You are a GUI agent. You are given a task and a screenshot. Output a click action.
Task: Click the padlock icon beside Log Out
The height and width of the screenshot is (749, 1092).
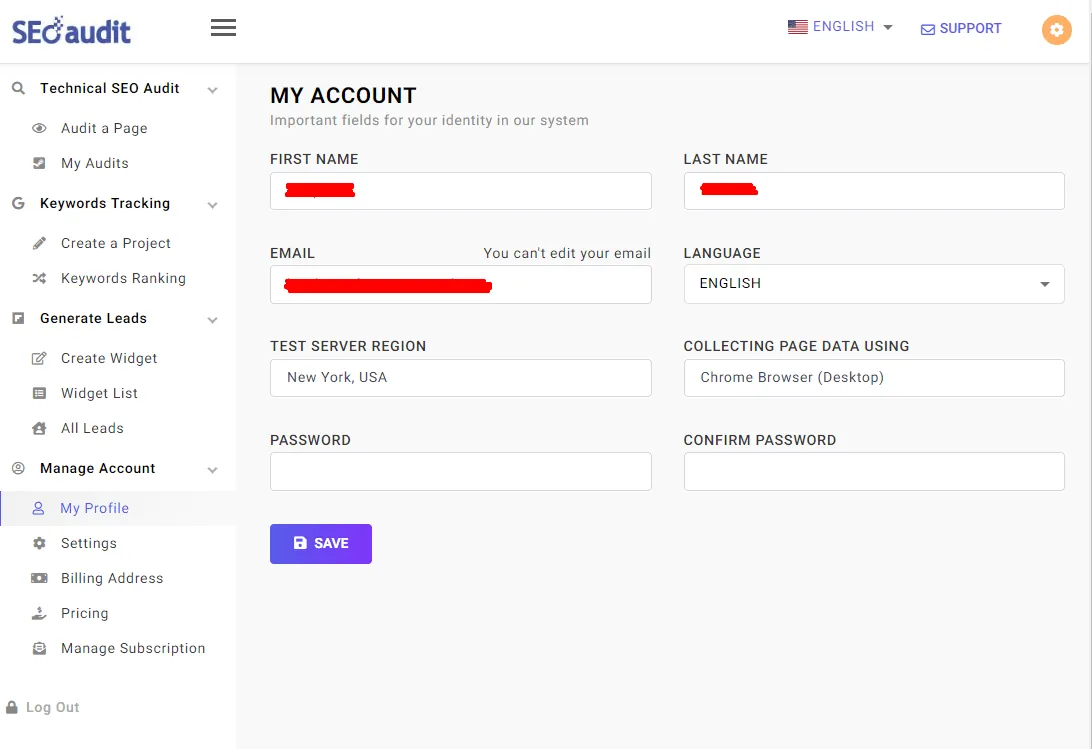(12, 707)
